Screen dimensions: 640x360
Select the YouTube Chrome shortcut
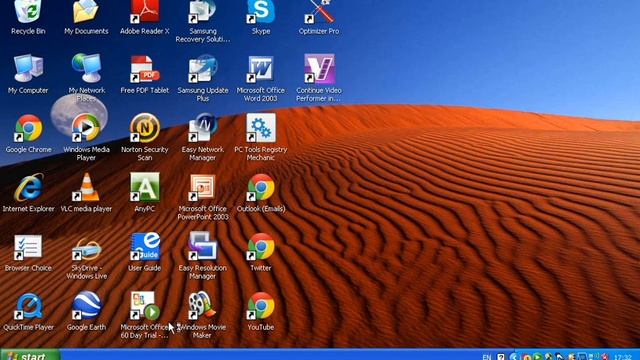tap(261, 306)
